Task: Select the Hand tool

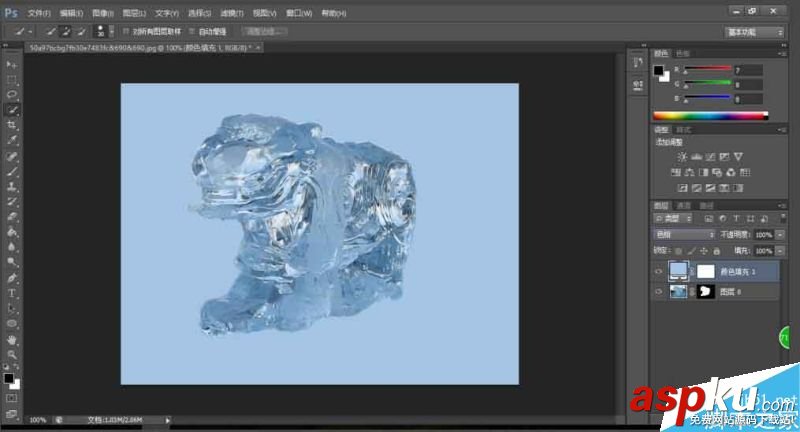Action: coord(12,340)
